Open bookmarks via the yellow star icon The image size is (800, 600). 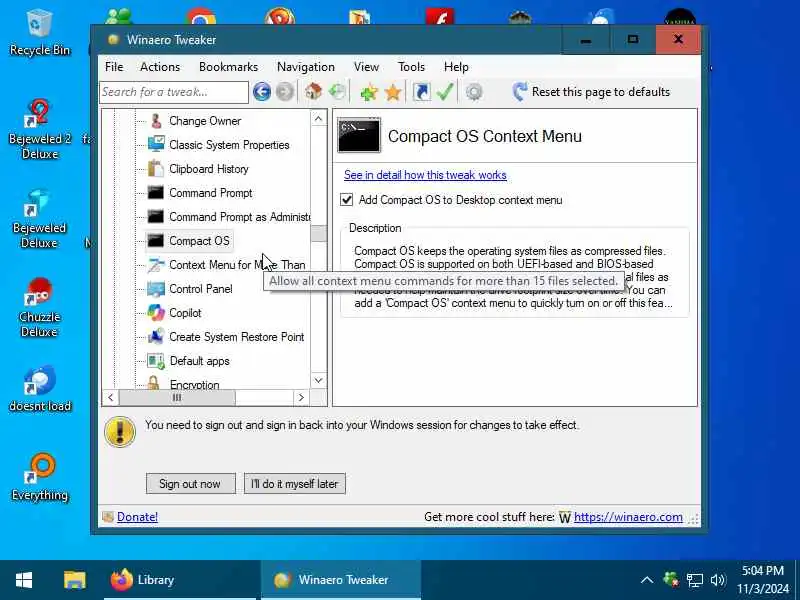[x=392, y=92]
